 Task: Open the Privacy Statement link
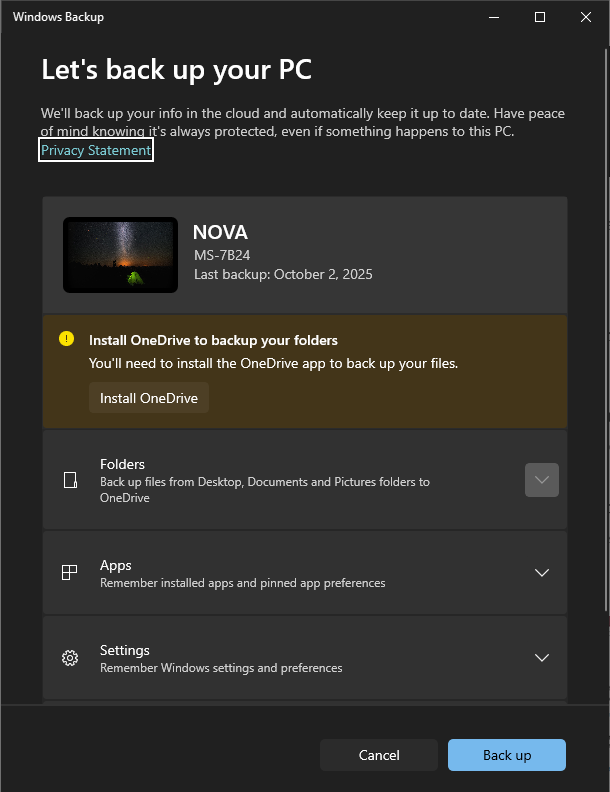[95, 150]
